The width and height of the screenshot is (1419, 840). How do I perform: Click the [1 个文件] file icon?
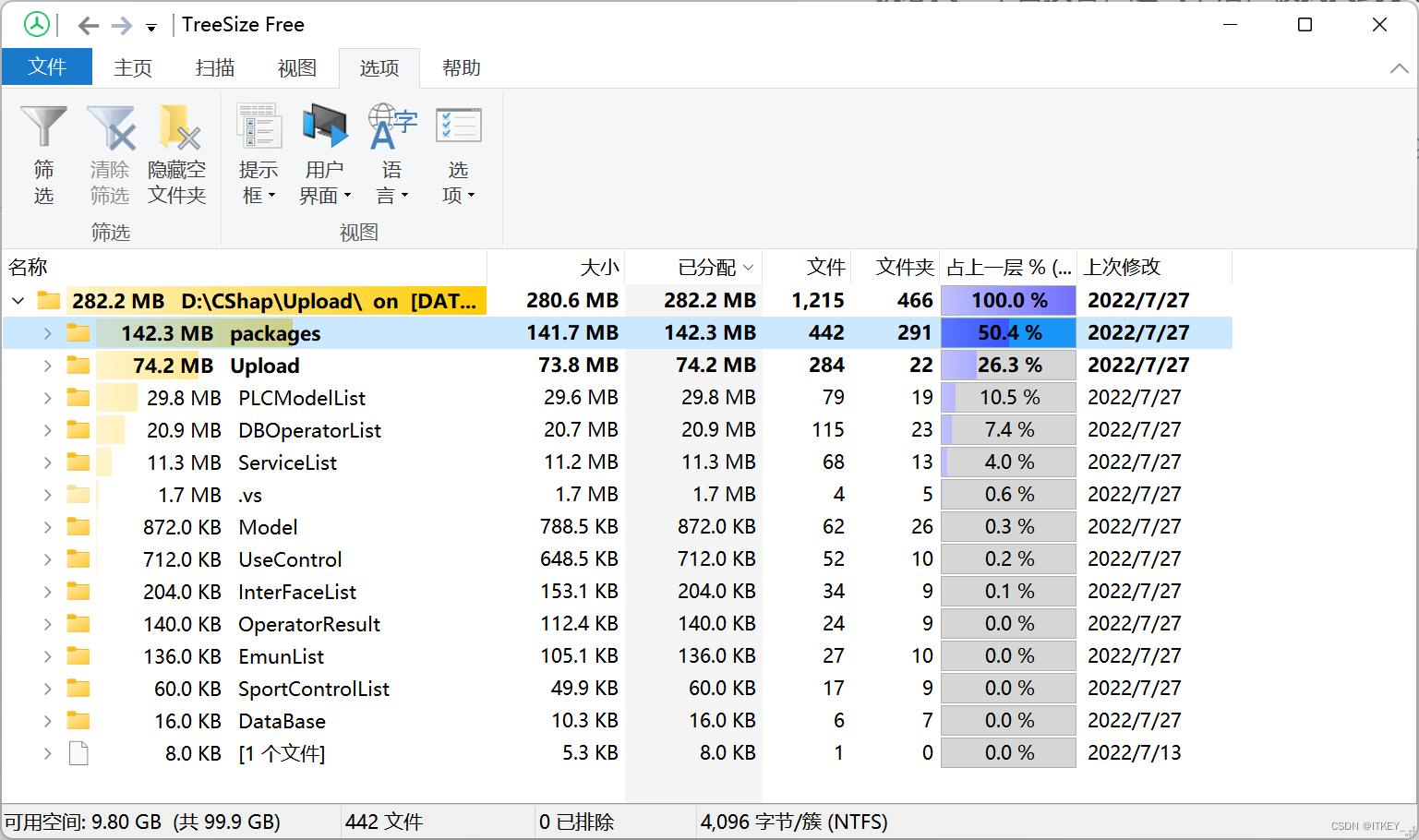coord(78,753)
